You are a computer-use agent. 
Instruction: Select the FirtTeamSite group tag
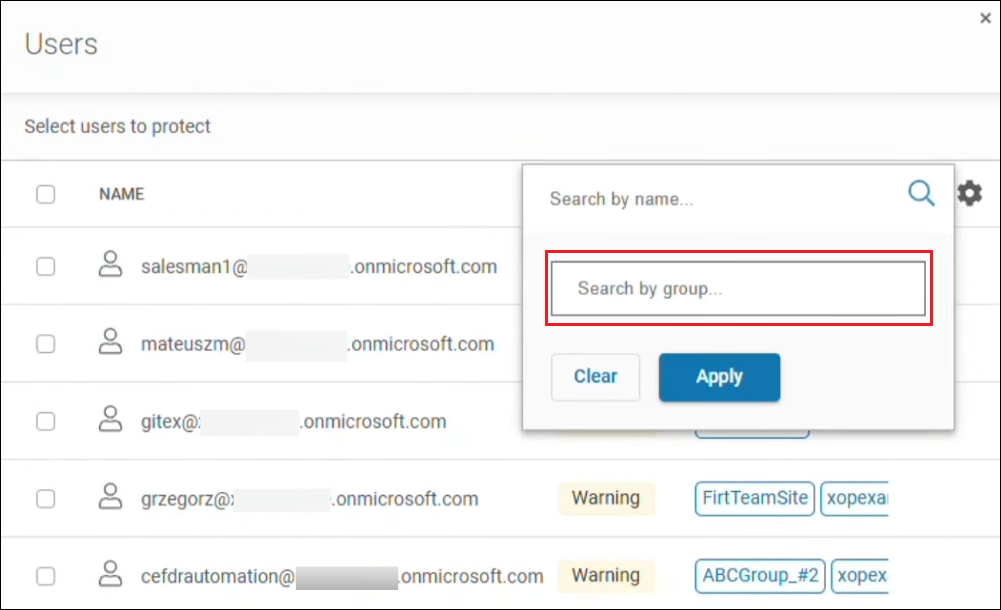click(x=754, y=498)
